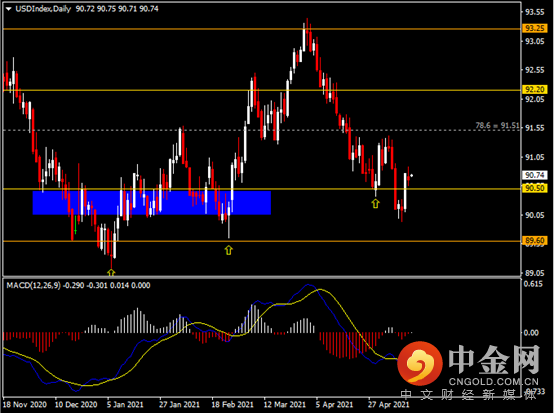Click the 12 Mar 2021 date marker
This screenshot has height=413, width=554.
tap(284, 404)
